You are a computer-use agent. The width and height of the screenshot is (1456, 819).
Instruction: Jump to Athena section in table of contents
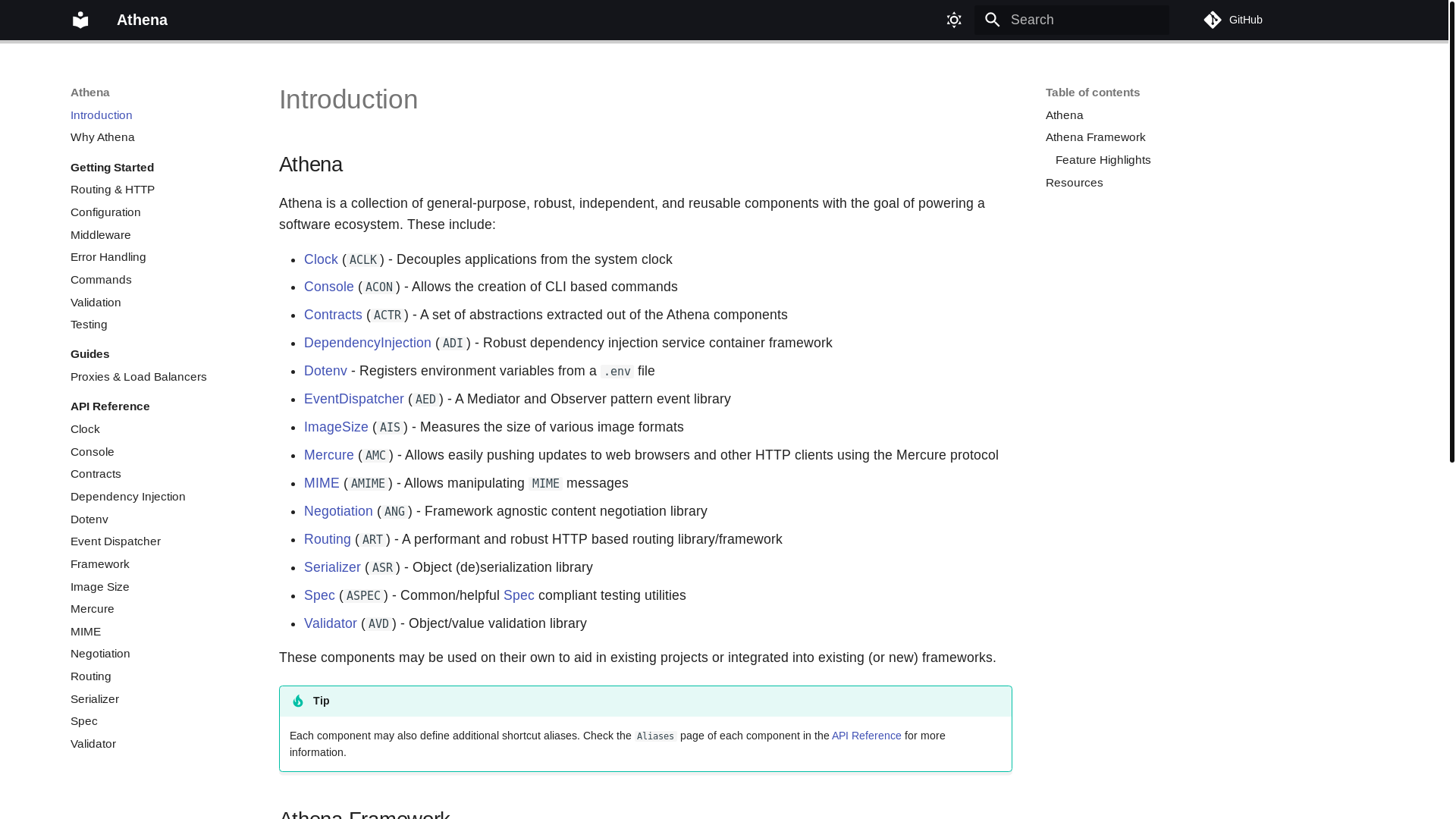1064,115
